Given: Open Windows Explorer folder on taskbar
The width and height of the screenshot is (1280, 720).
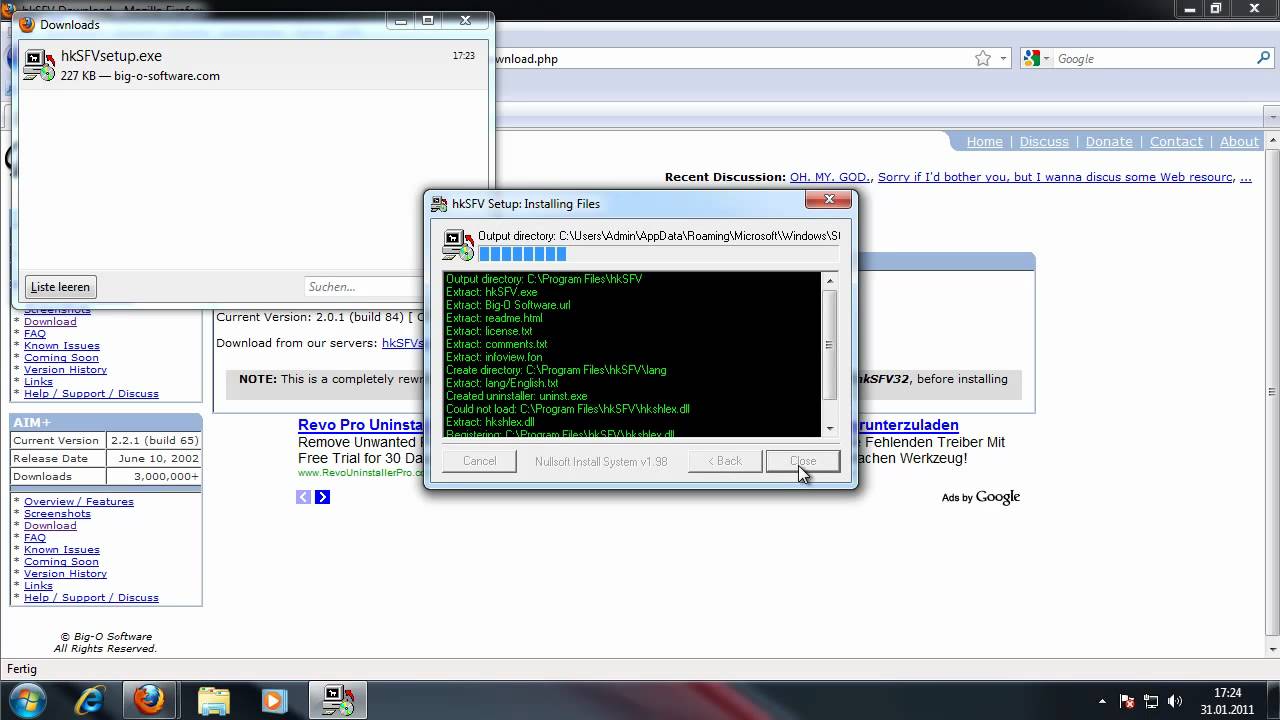Looking at the screenshot, I should [x=214, y=700].
